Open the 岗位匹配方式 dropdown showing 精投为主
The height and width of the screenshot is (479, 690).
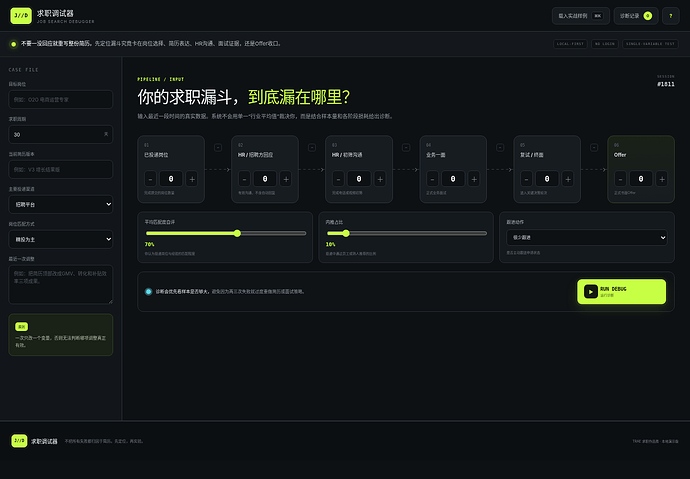[61, 239]
